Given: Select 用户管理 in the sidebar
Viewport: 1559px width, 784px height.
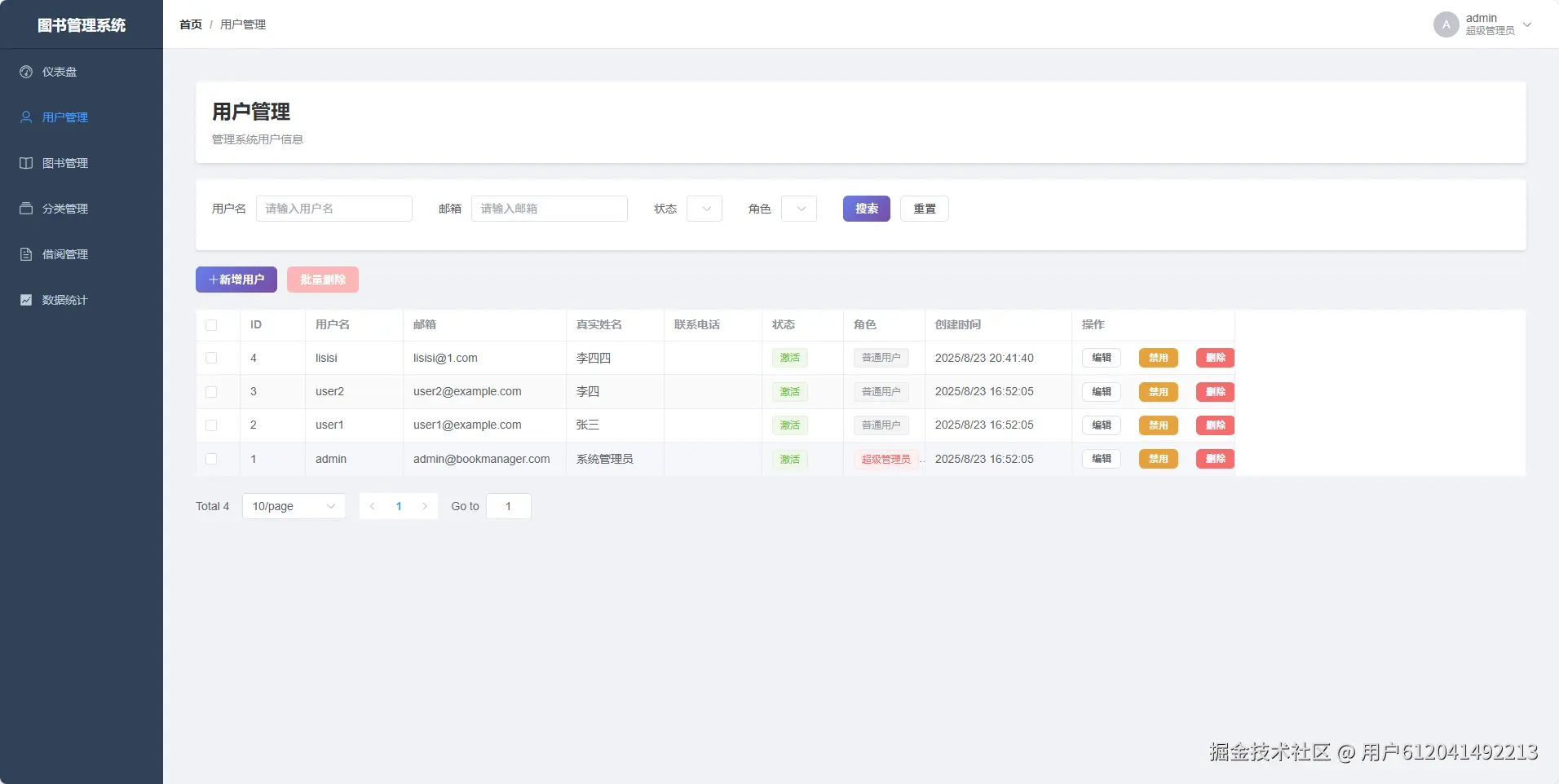Looking at the screenshot, I should [x=82, y=117].
